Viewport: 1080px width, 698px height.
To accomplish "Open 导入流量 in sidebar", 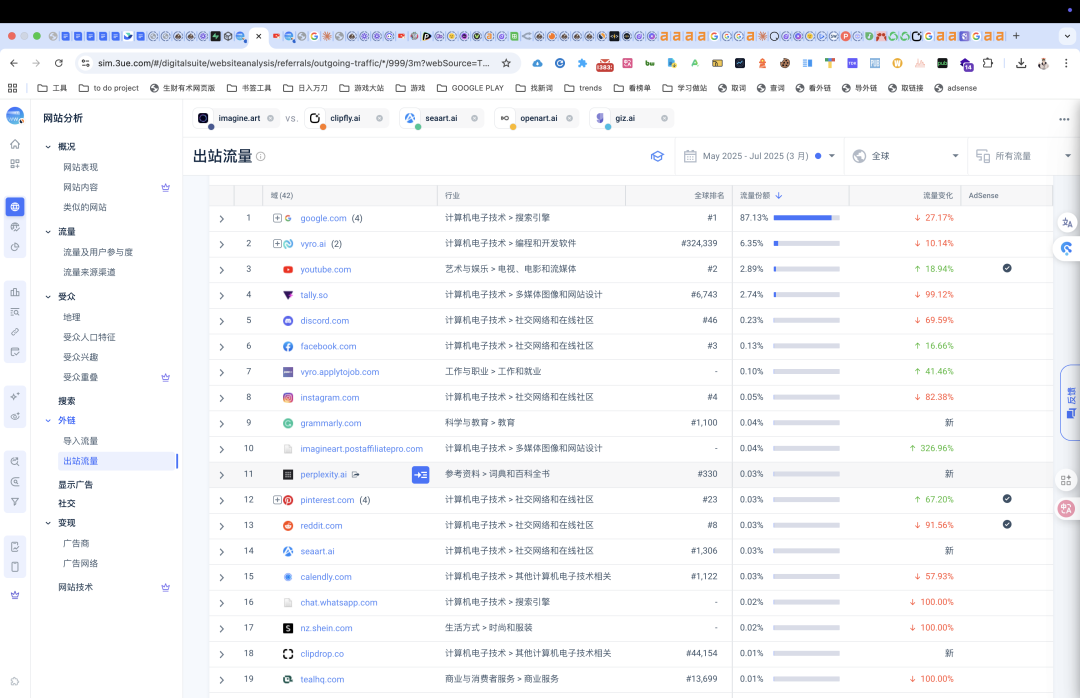I will [81, 441].
